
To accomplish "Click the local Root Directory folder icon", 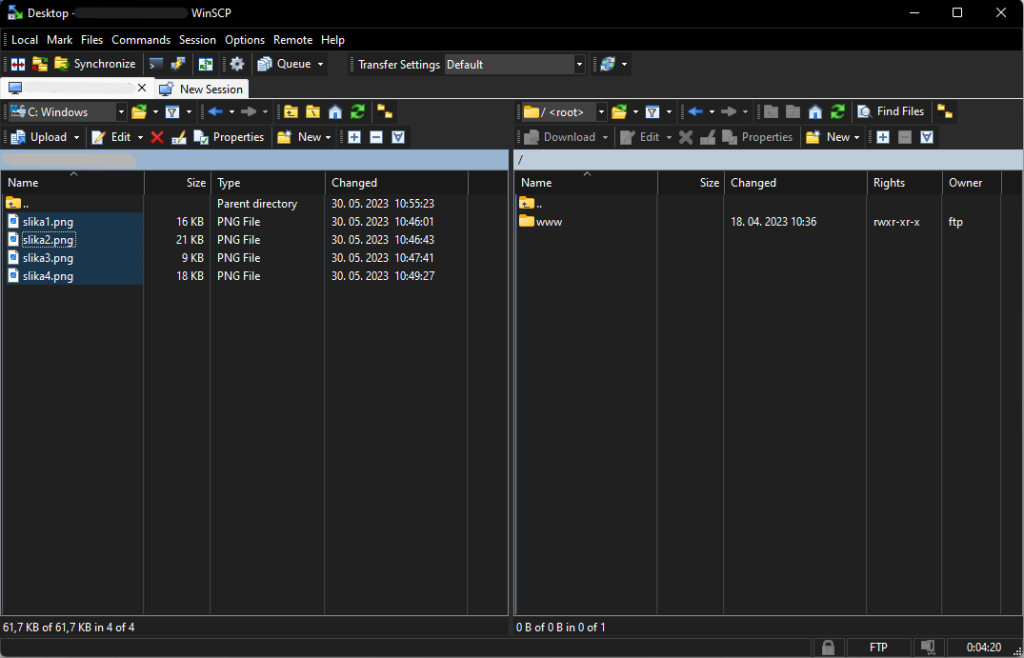I will 313,112.
